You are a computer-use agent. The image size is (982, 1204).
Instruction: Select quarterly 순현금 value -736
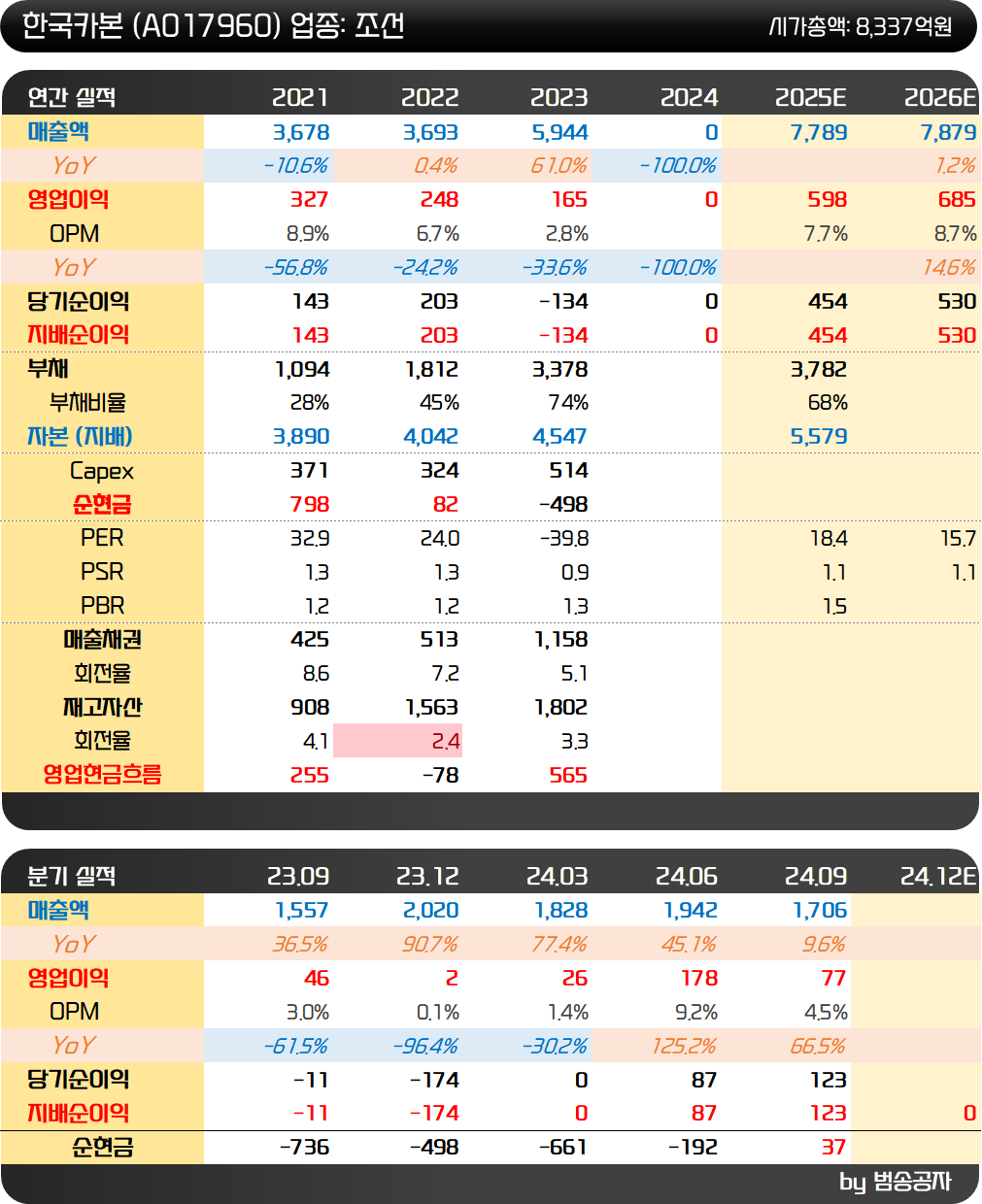pos(304,1147)
